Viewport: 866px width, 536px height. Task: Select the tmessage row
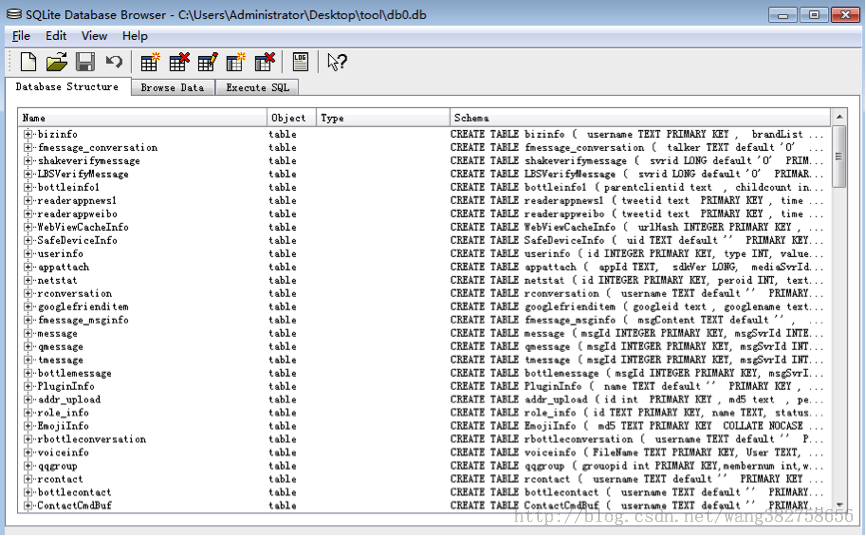click(424, 360)
